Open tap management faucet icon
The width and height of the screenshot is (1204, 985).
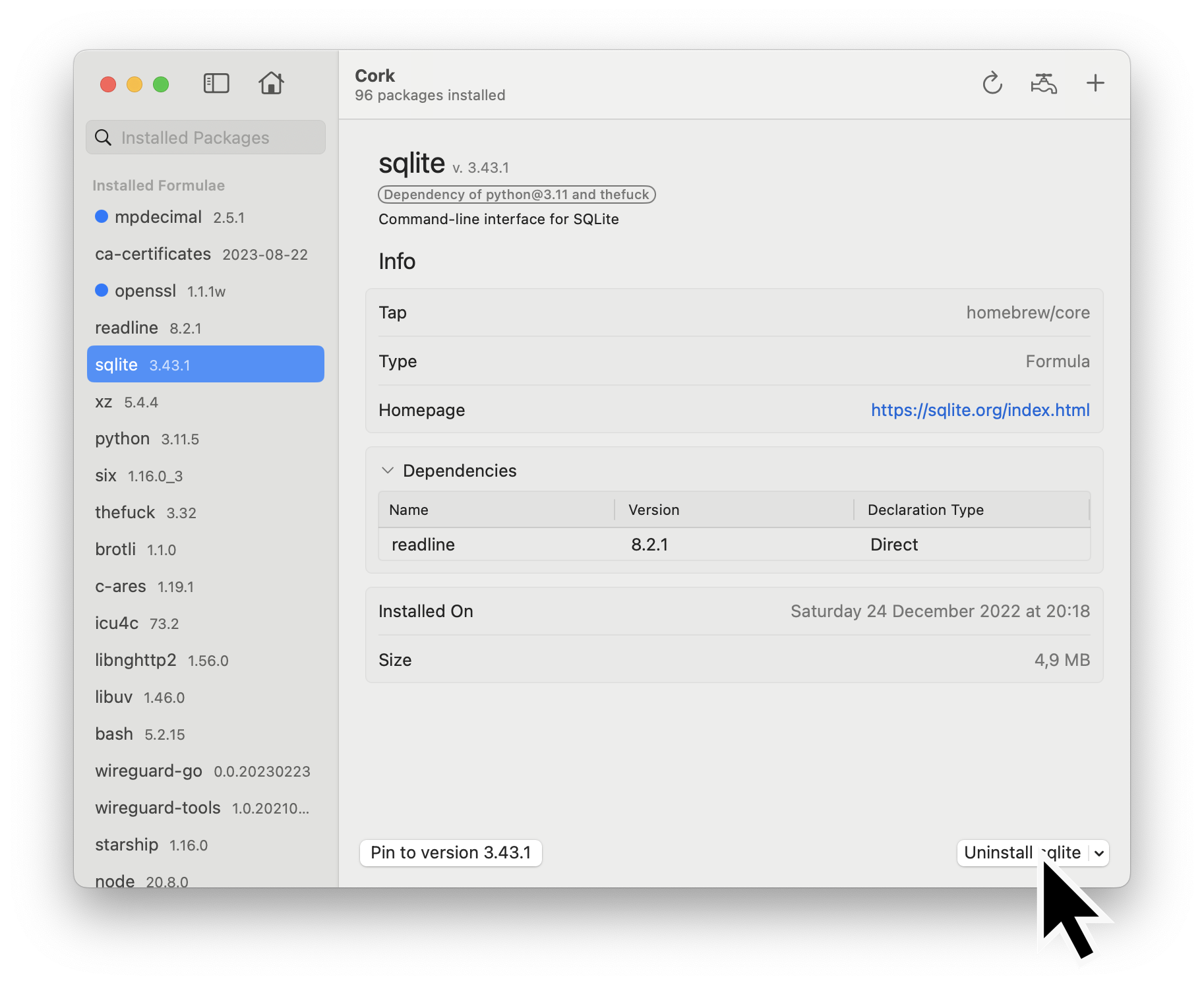[1043, 84]
